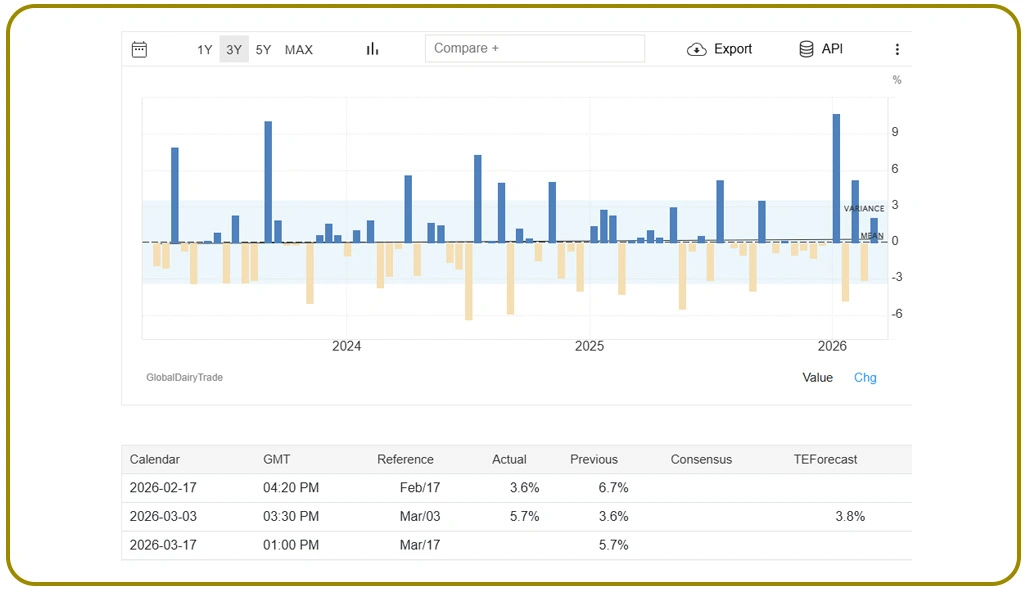Screen dimensions: 1026x589
Task: Select the 3Y time range
Action: click(x=233, y=49)
